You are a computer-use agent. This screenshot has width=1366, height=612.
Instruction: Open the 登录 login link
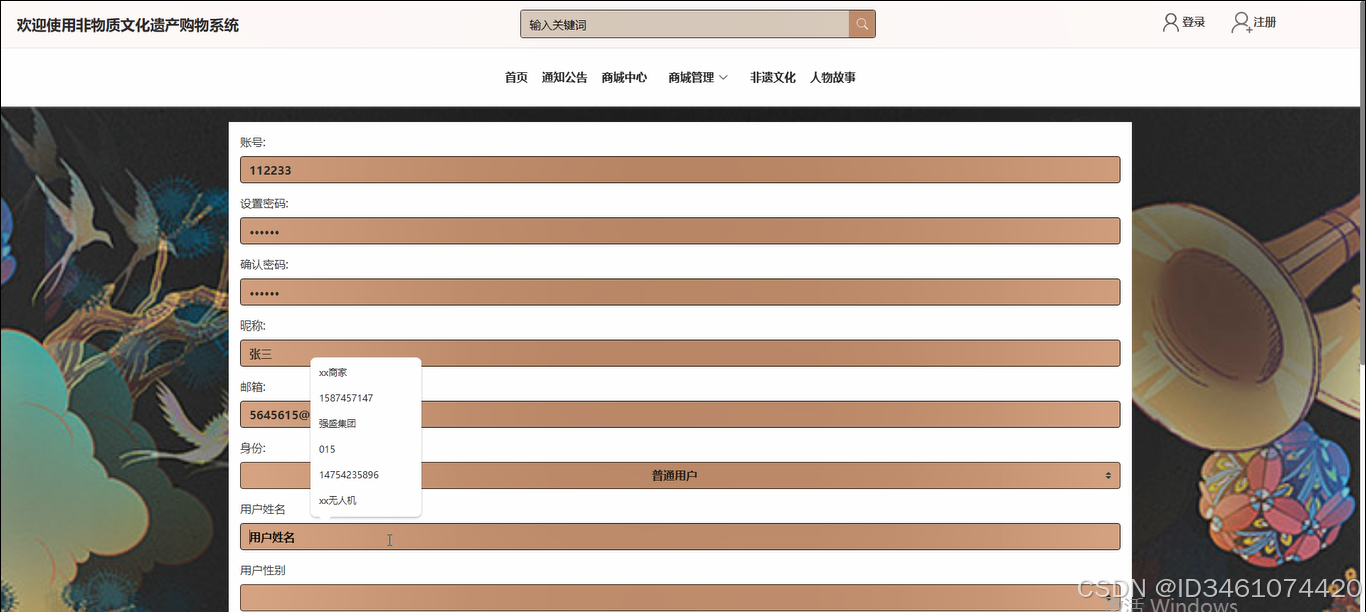click(x=1193, y=22)
